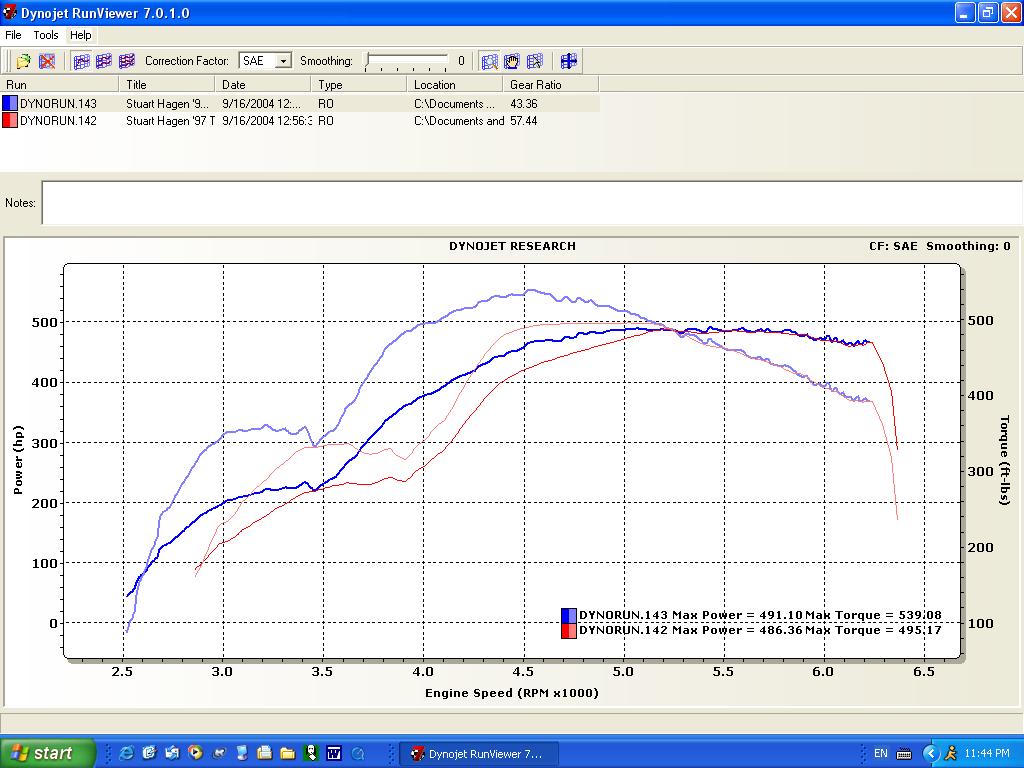
Task: Open the File menu
Action: pos(12,35)
